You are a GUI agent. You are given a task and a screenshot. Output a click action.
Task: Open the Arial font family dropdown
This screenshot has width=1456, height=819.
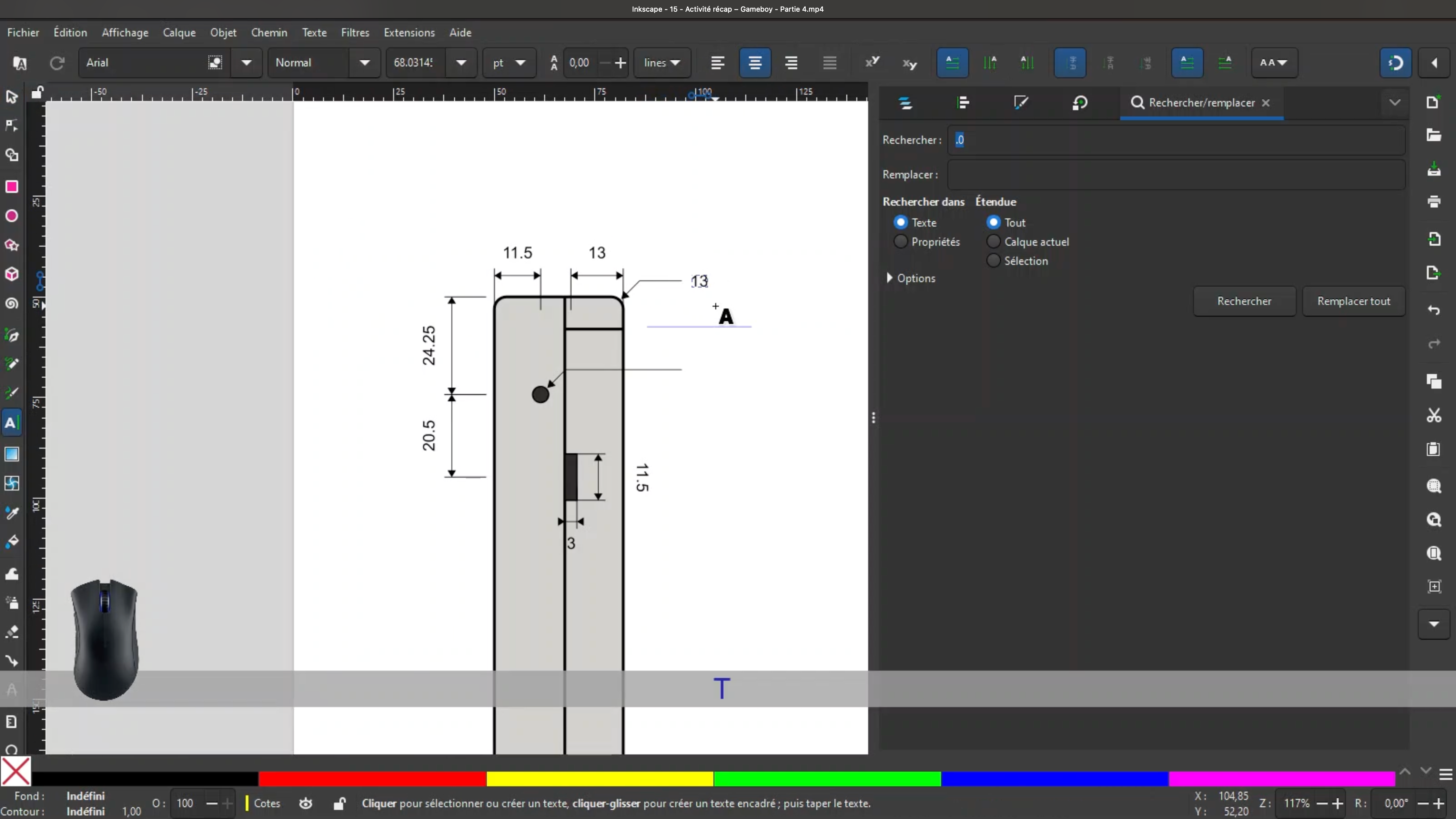point(246,63)
